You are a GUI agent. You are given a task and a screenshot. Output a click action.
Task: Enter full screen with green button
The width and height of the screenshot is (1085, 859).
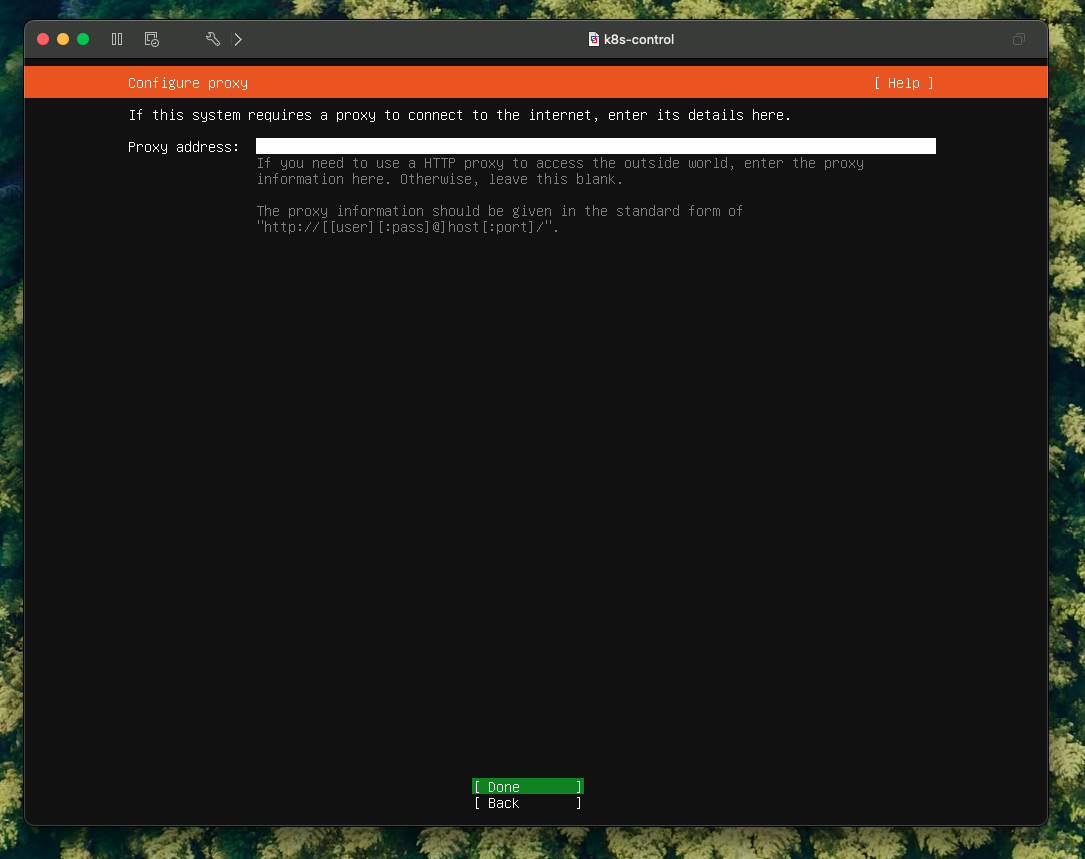[x=83, y=39]
